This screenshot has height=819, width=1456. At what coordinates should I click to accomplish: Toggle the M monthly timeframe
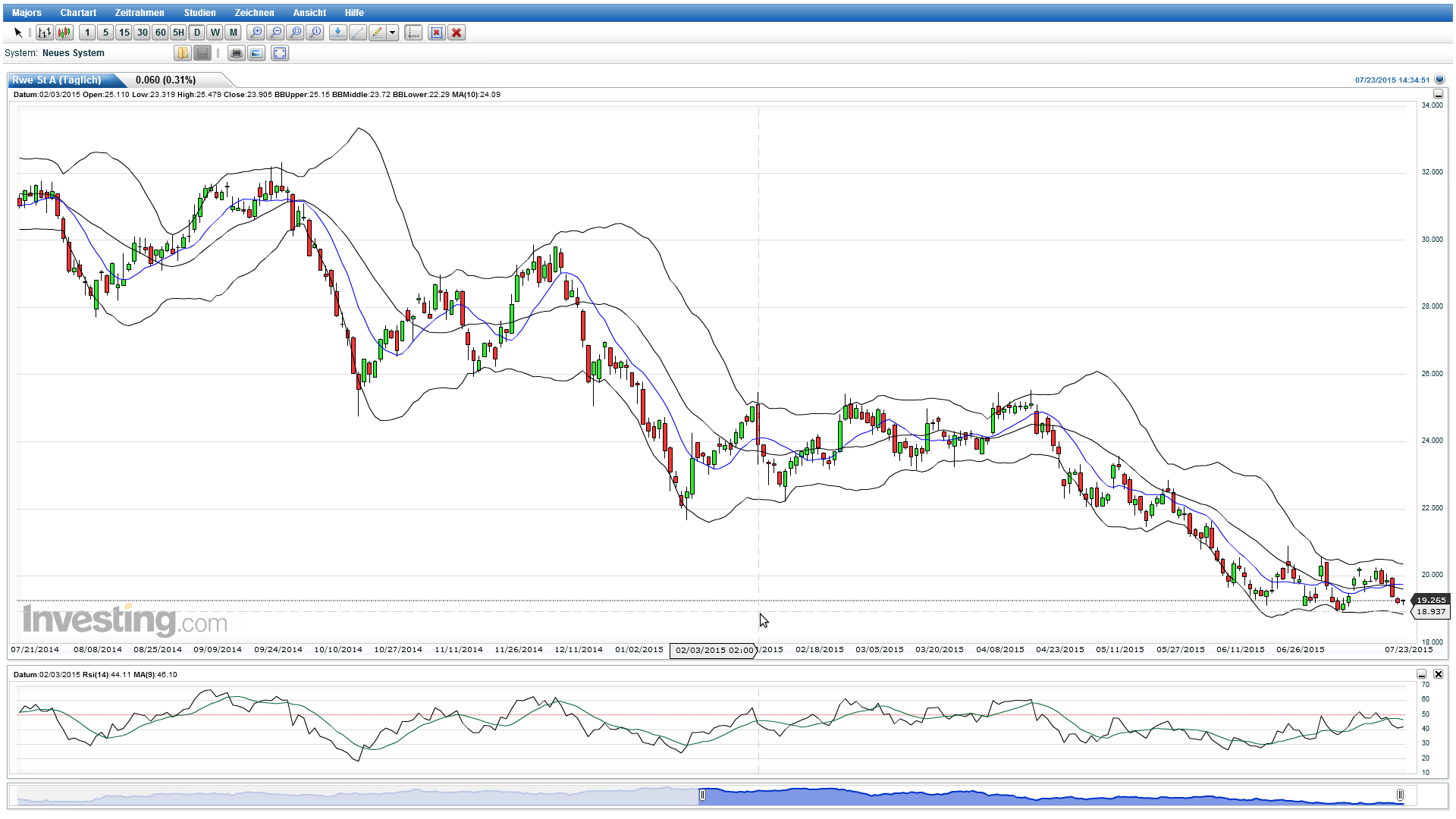pyautogui.click(x=232, y=33)
